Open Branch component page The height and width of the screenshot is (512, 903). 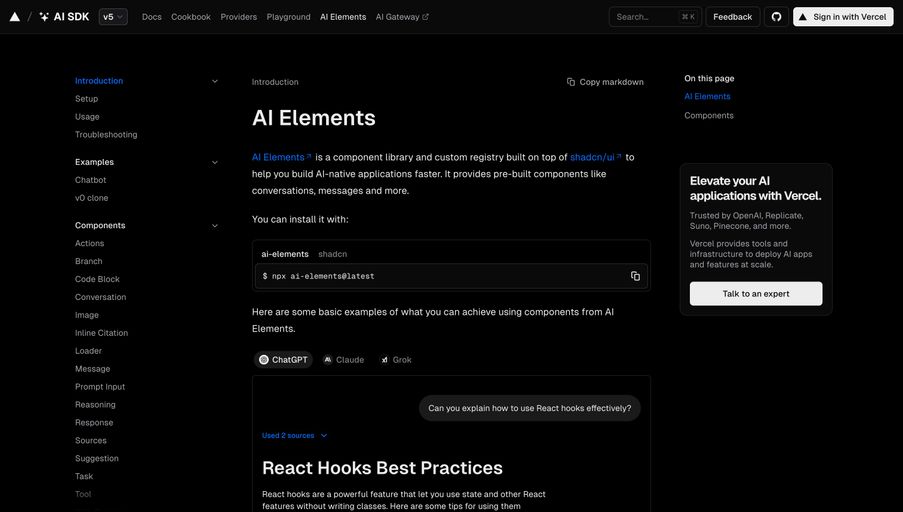click(89, 261)
